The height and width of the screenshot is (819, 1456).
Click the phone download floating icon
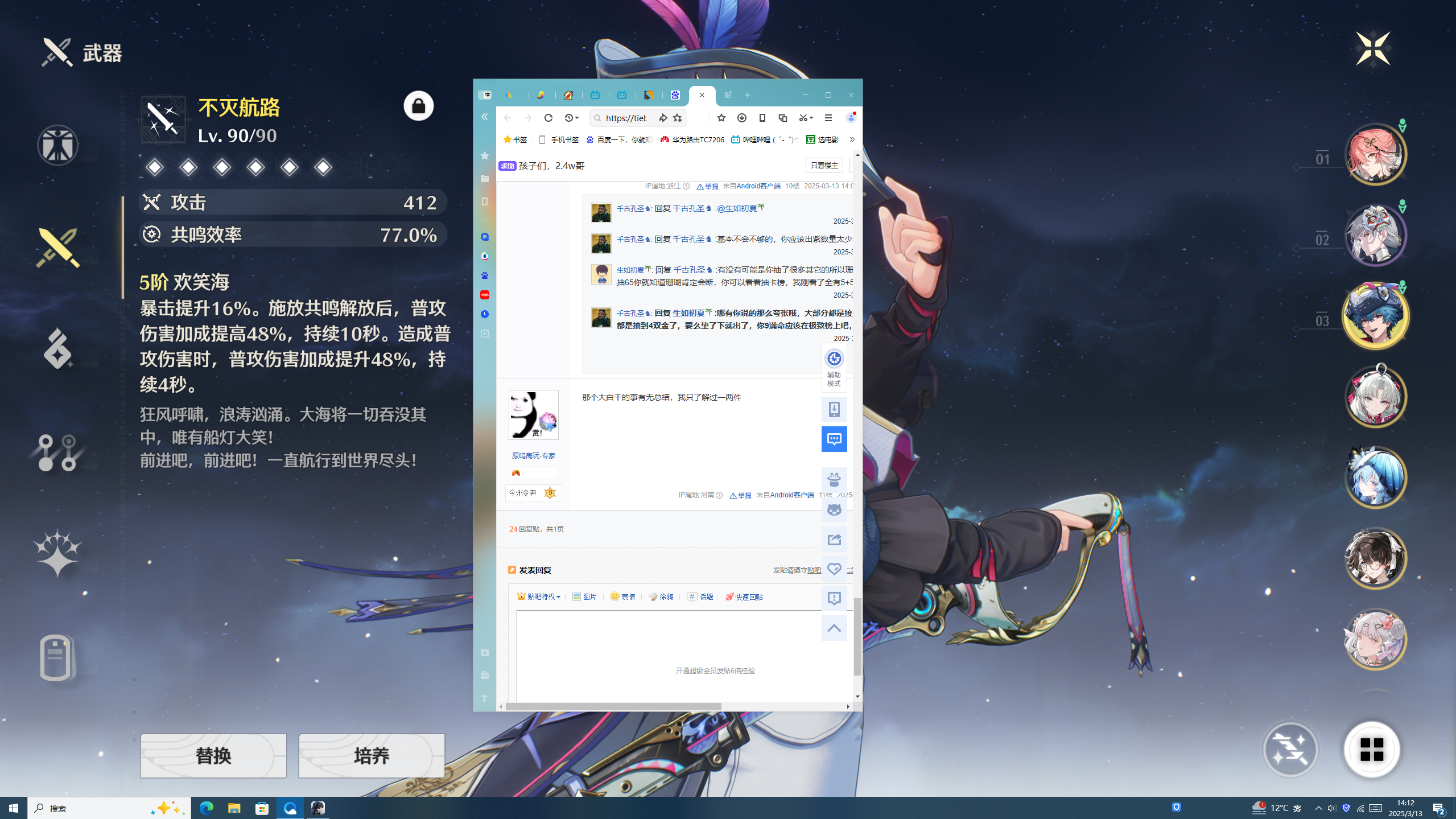[834, 409]
